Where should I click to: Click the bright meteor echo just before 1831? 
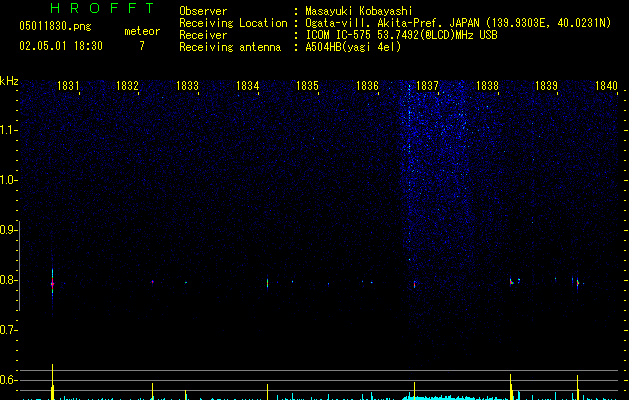pyautogui.click(x=52, y=284)
